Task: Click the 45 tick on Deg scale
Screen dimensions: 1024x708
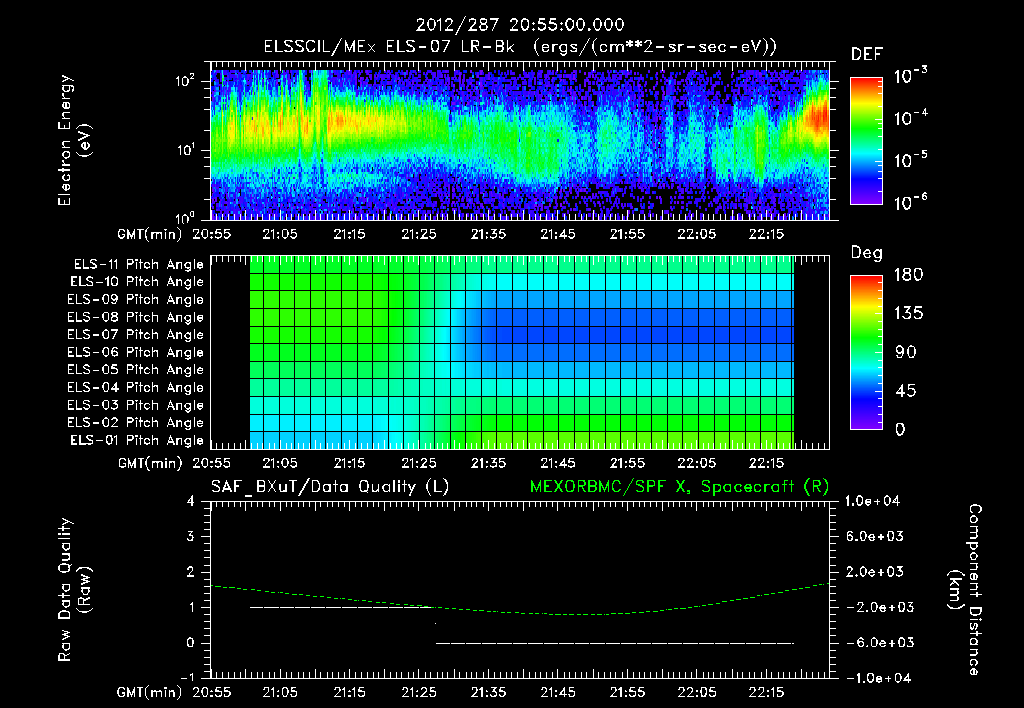Action: click(x=905, y=391)
